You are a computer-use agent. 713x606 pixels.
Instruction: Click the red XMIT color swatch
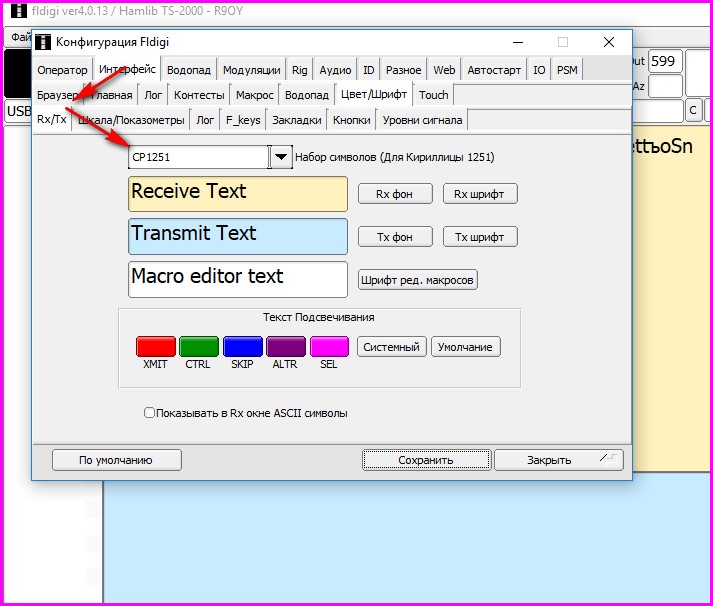pos(155,347)
